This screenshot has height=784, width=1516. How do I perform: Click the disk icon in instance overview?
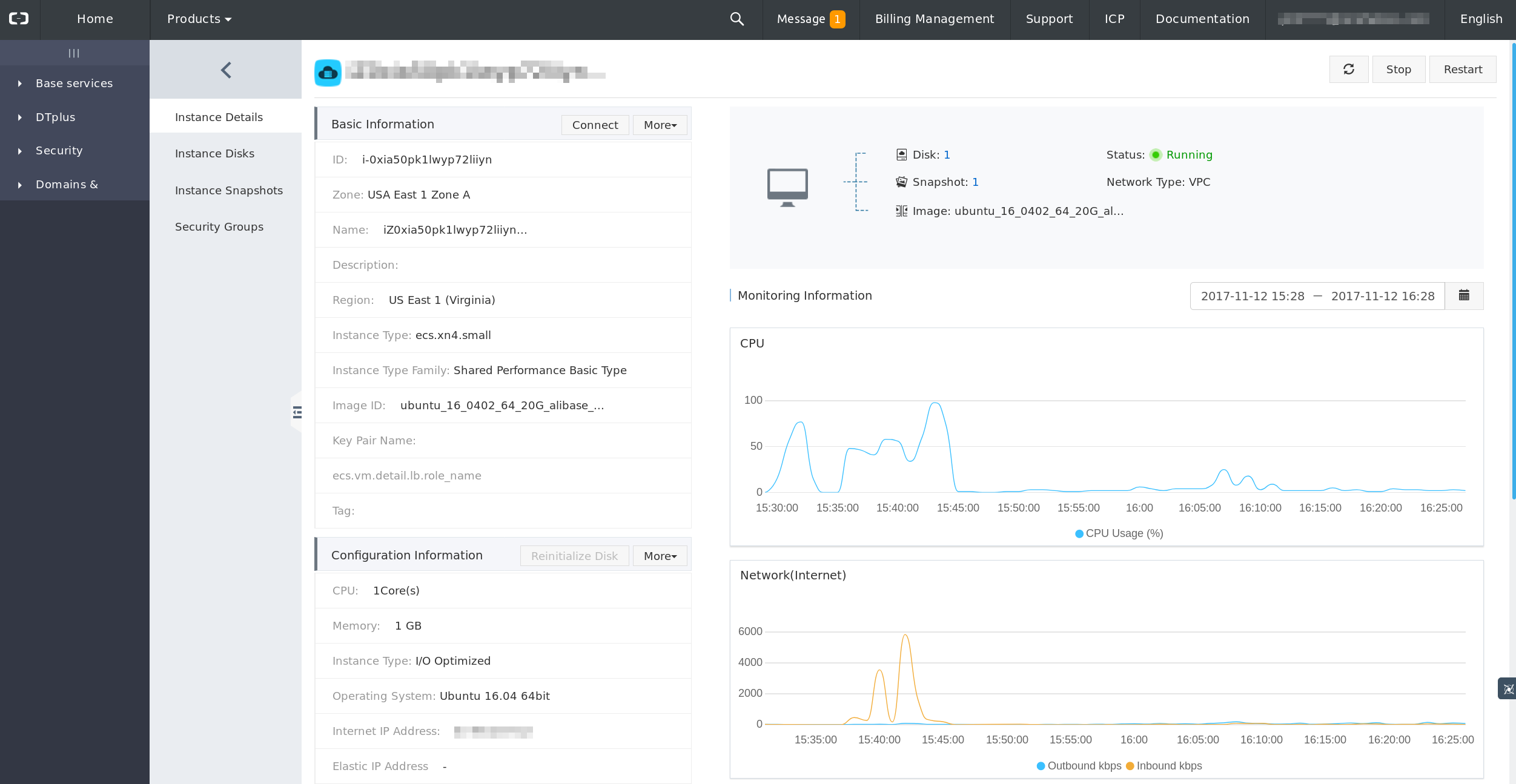(x=901, y=154)
